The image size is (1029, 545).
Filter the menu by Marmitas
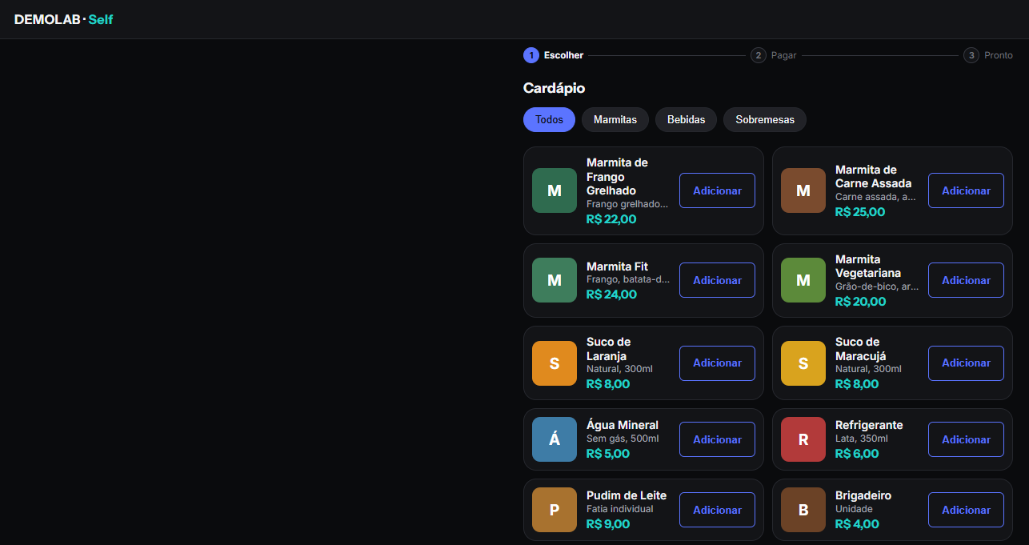point(615,120)
